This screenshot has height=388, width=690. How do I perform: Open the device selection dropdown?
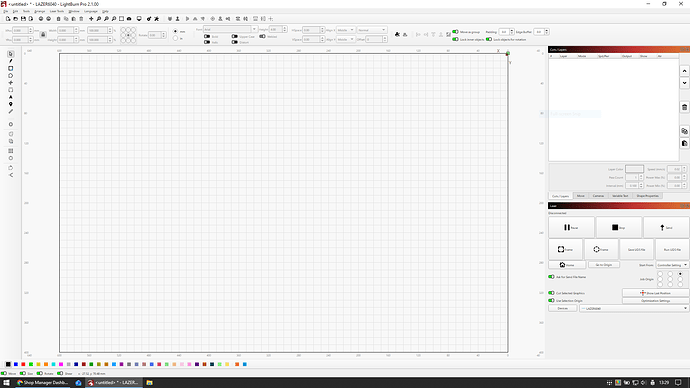[634, 308]
